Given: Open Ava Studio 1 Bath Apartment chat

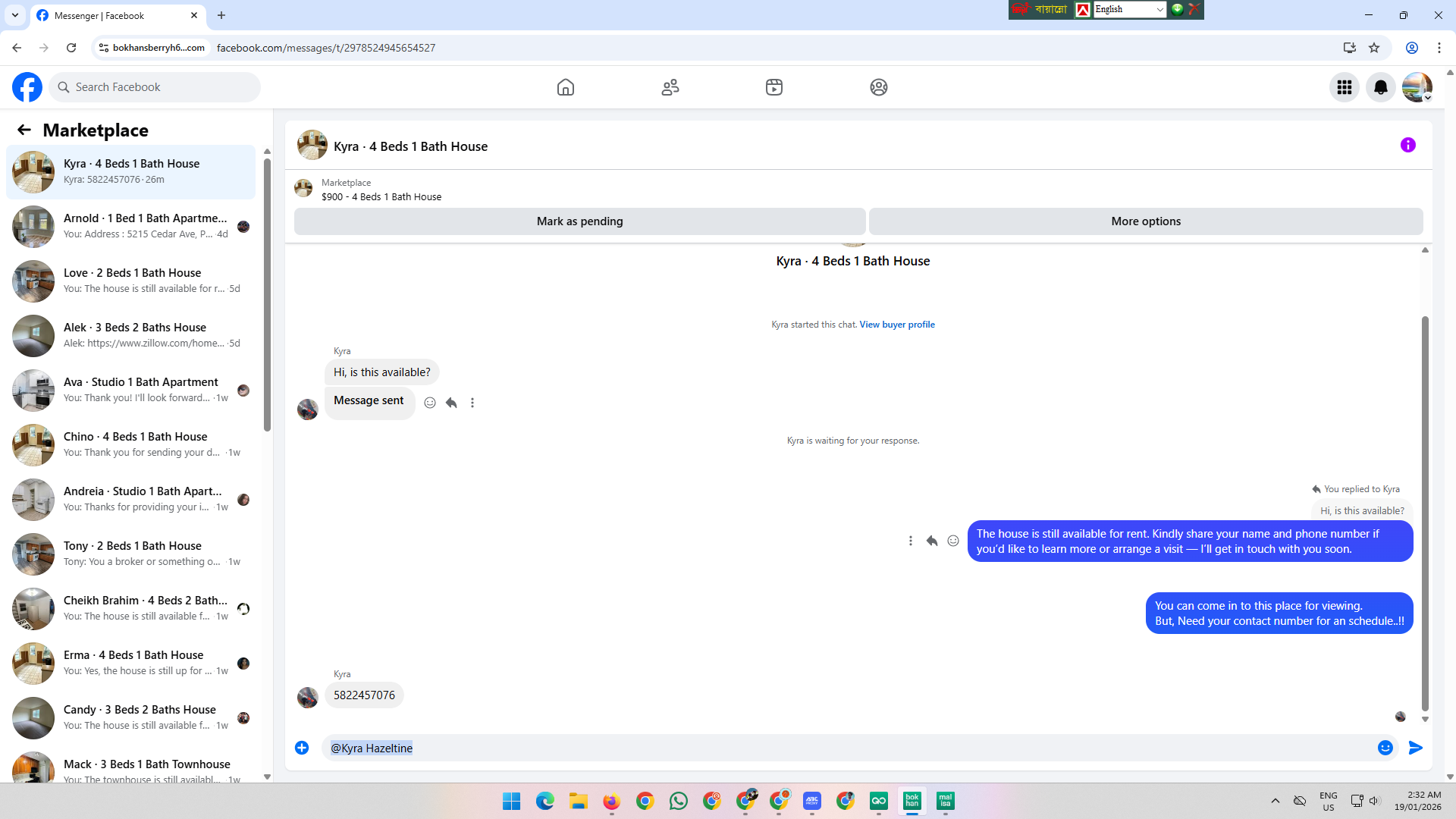Looking at the screenshot, I should pos(131,391).
